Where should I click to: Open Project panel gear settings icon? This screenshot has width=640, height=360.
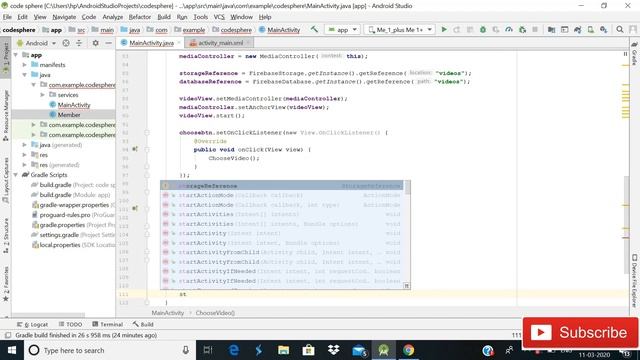[96, 43]
